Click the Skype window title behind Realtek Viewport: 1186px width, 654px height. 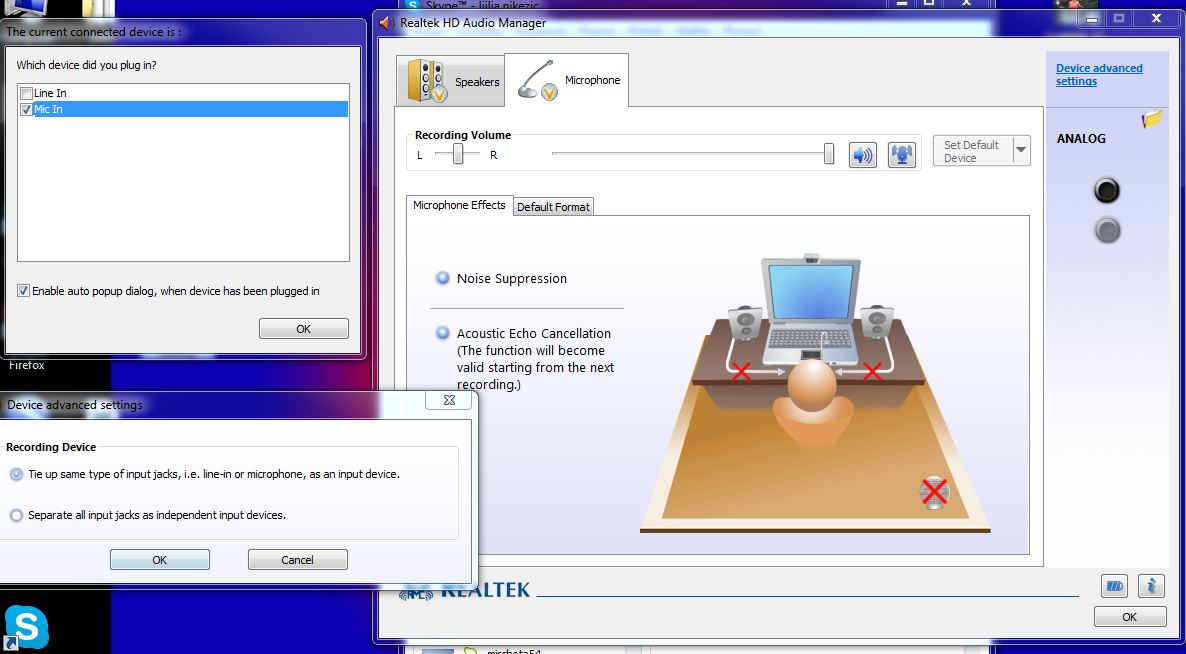484,5
